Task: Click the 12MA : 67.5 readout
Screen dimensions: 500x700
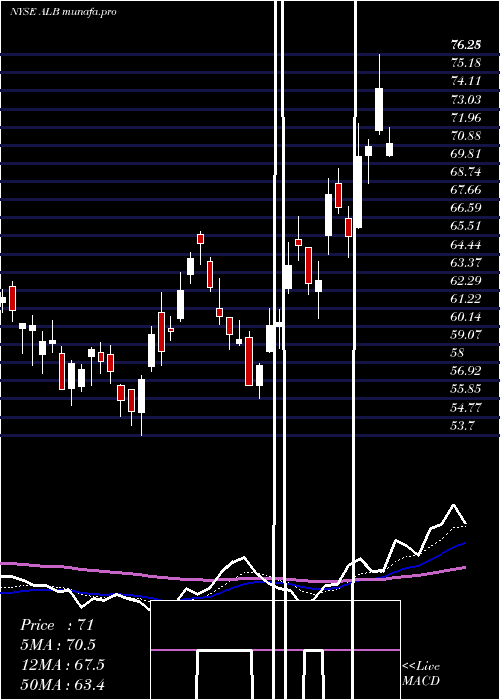Action: (x=62, y=665)
